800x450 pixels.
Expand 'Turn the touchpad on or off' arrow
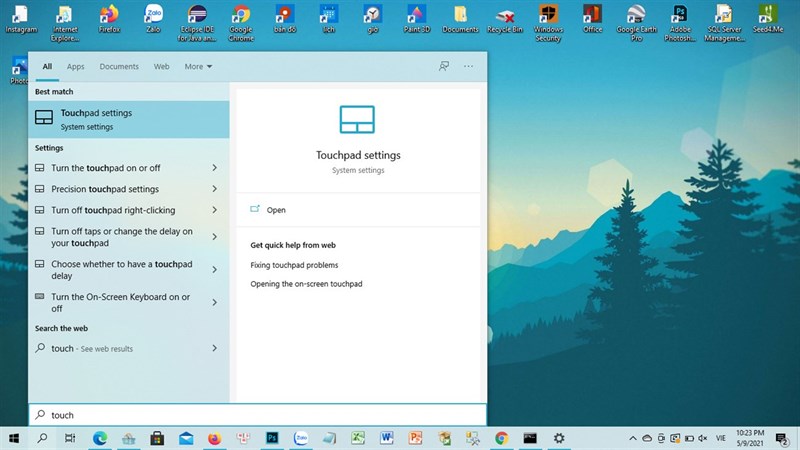214,168
